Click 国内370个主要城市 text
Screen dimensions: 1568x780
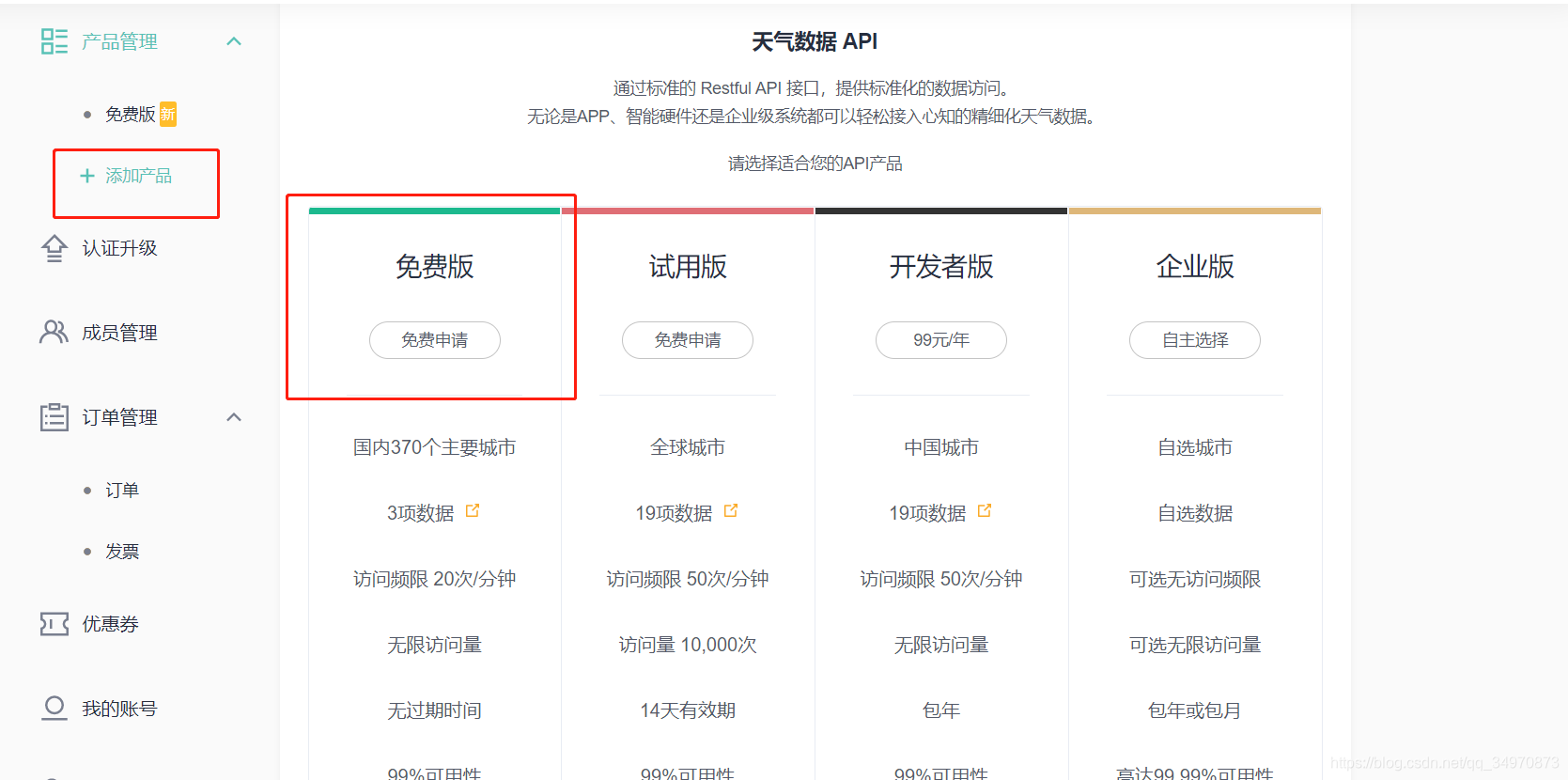pyautogui.click(x=435, y=447)
